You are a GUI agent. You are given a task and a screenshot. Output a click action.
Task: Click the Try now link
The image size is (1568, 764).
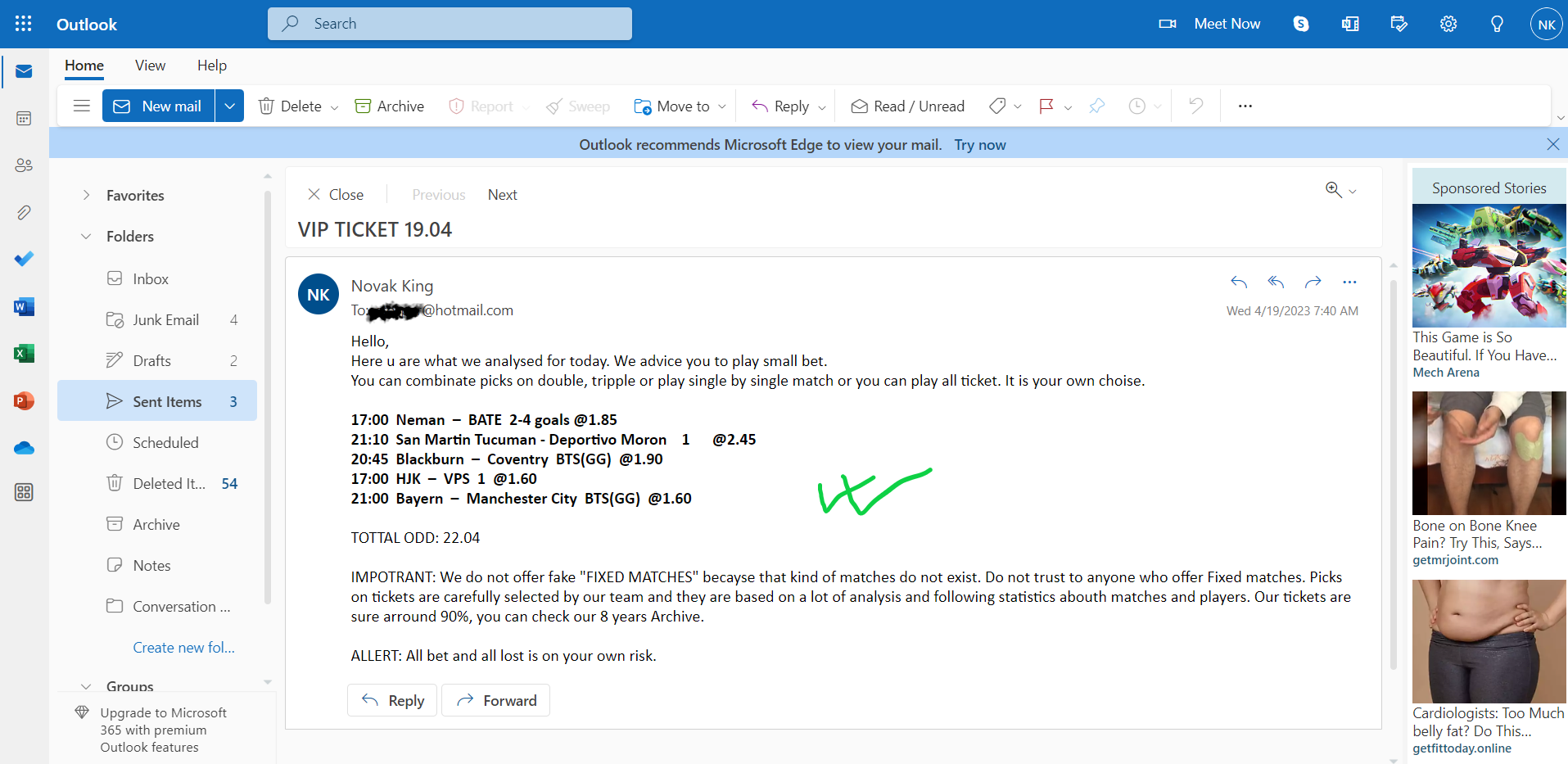point(980,145)
